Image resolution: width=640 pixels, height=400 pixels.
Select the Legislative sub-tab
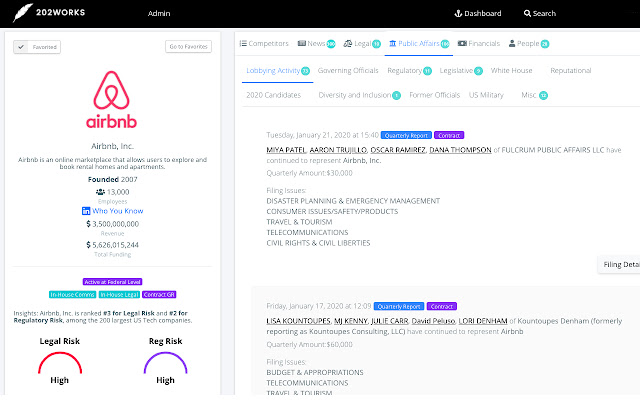point(461,71)
